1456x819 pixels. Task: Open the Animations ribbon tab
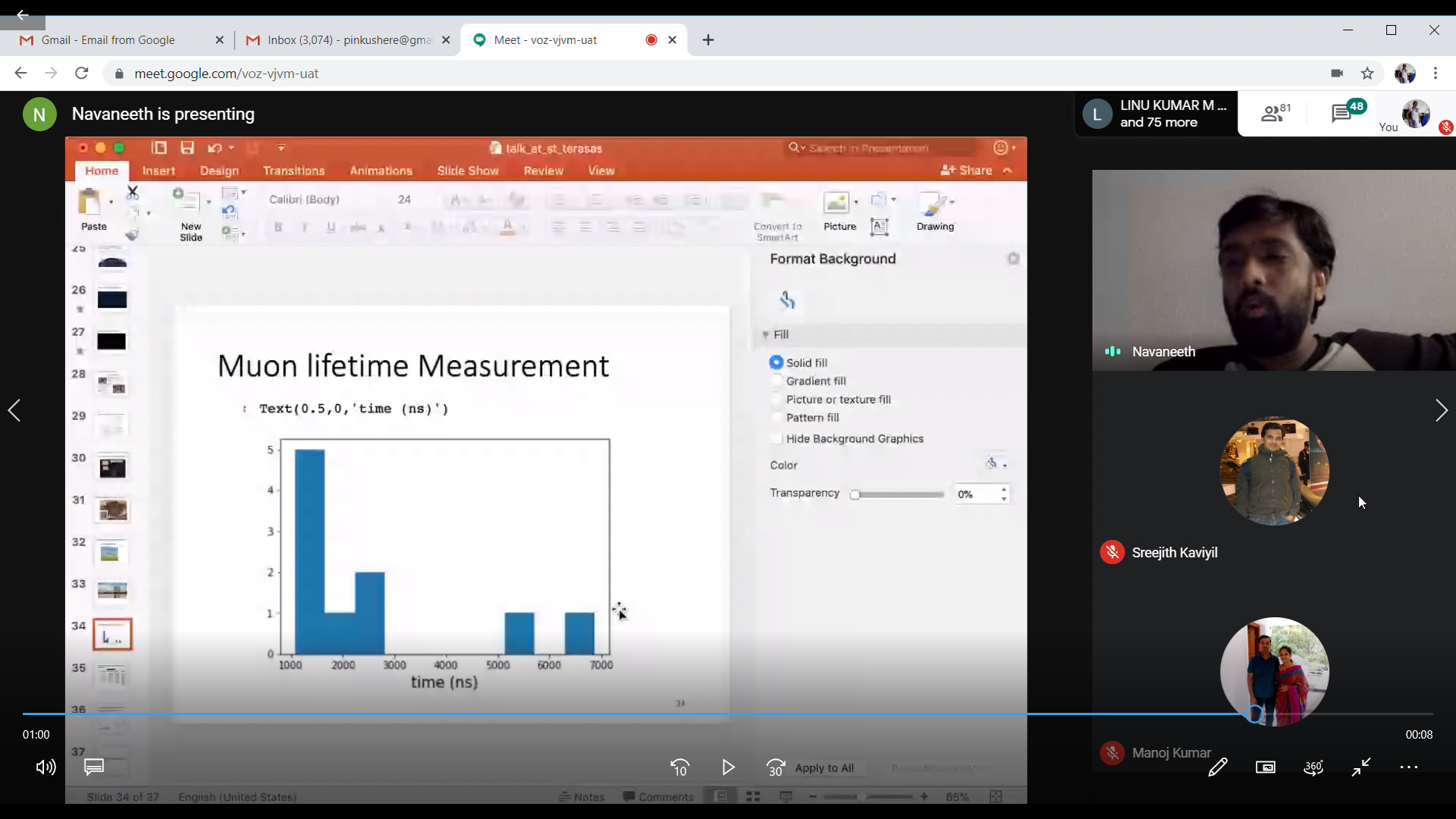(381, 171)
